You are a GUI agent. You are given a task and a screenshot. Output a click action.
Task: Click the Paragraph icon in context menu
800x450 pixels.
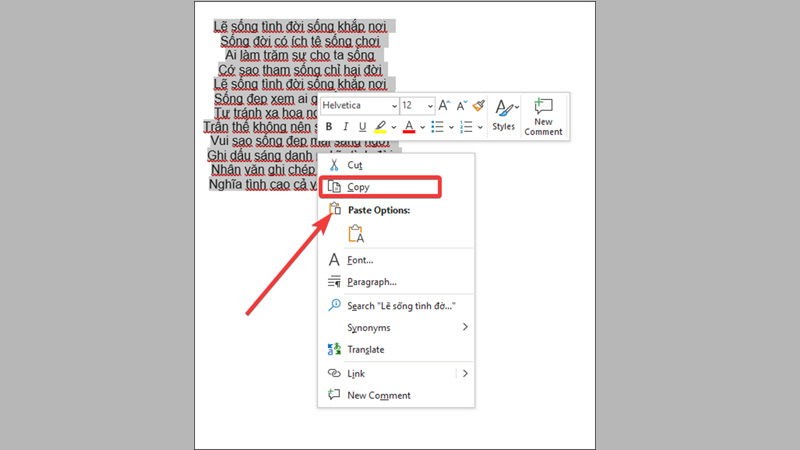click(334, 282)
